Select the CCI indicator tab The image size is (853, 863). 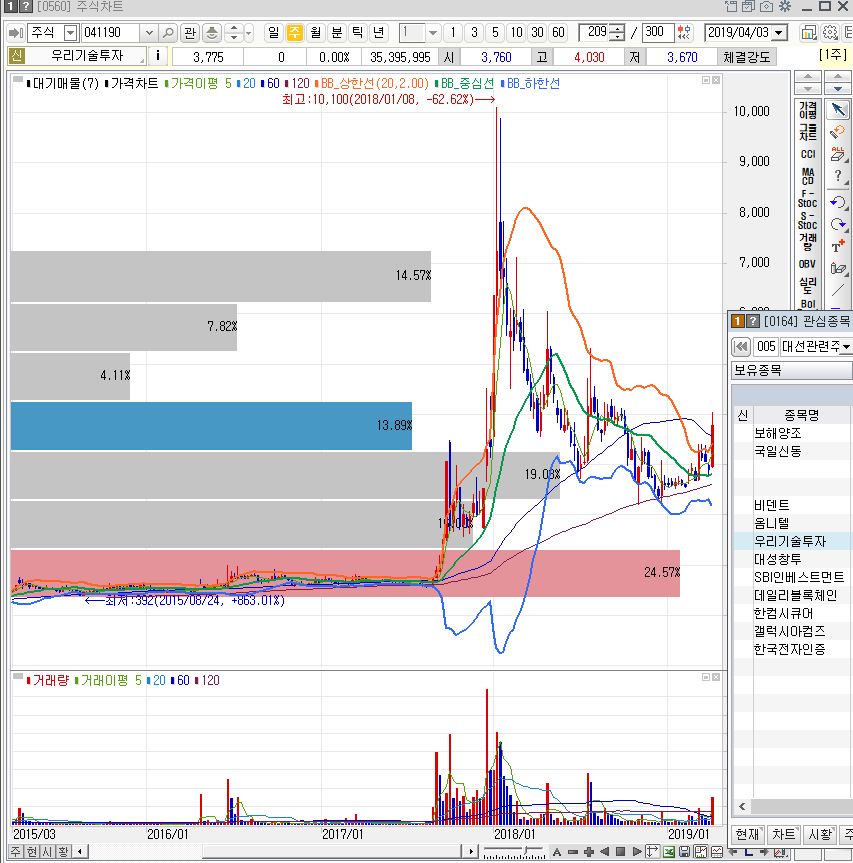pos(808,154)
